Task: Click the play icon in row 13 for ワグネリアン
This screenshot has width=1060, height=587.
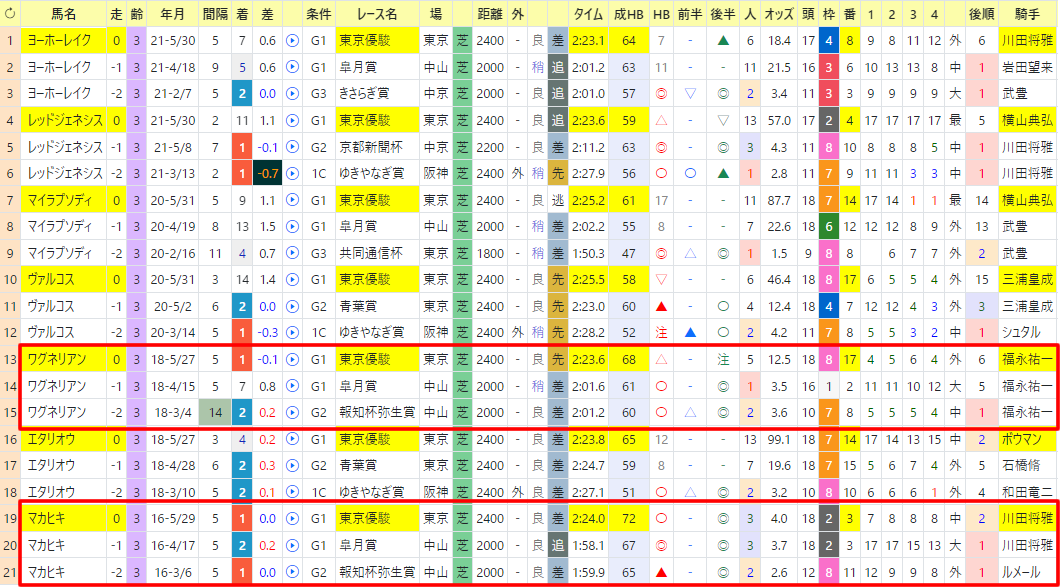Action: pos(292,360)
